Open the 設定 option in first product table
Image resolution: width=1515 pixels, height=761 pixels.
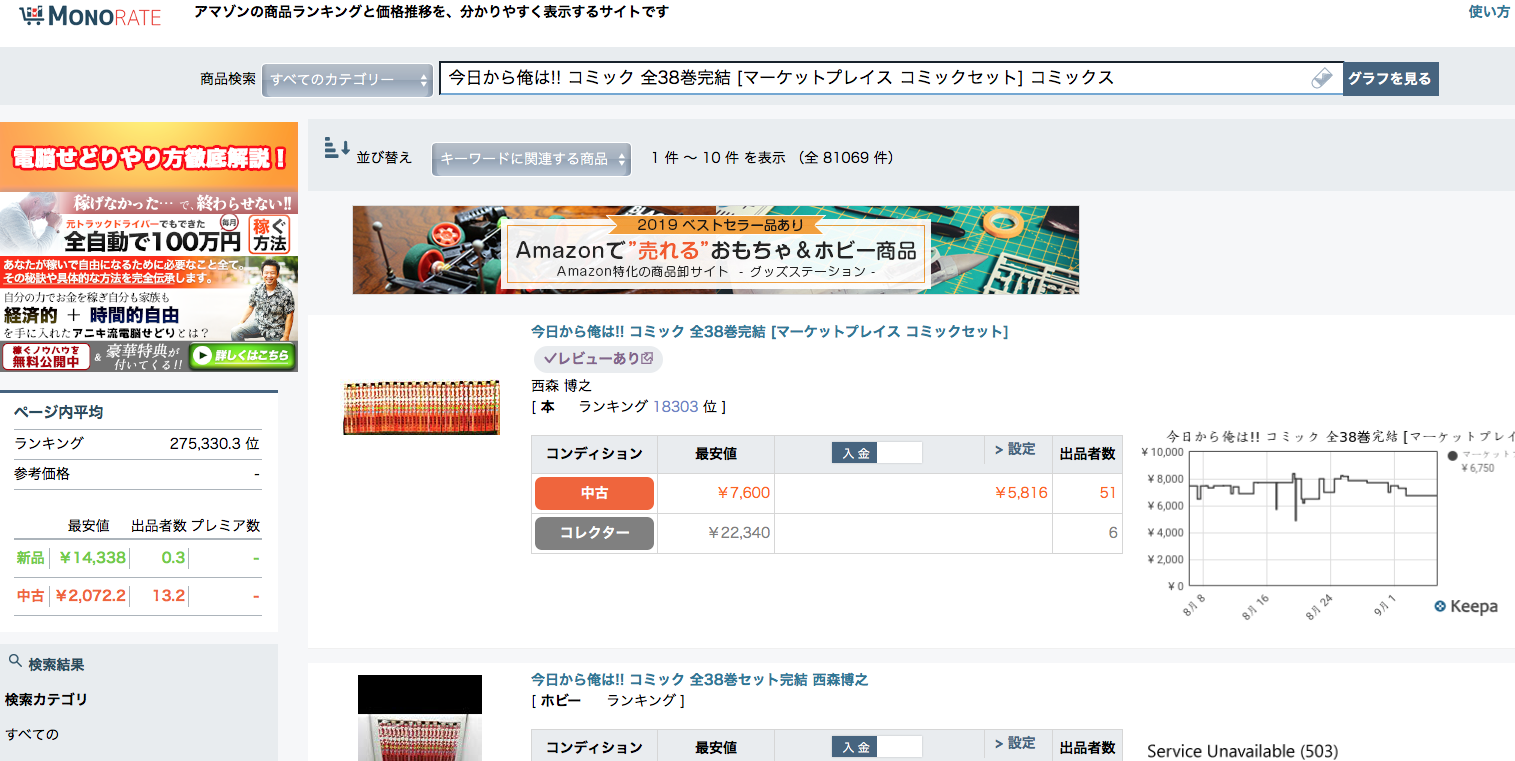click(x=1015, y=450)
